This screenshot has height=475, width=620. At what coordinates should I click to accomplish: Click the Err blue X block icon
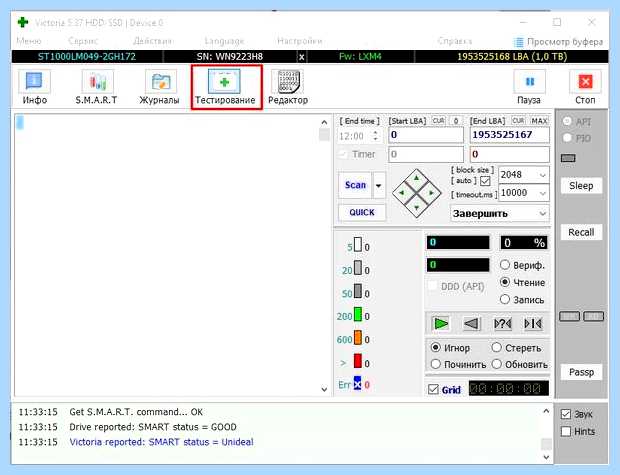click(357, 383)
